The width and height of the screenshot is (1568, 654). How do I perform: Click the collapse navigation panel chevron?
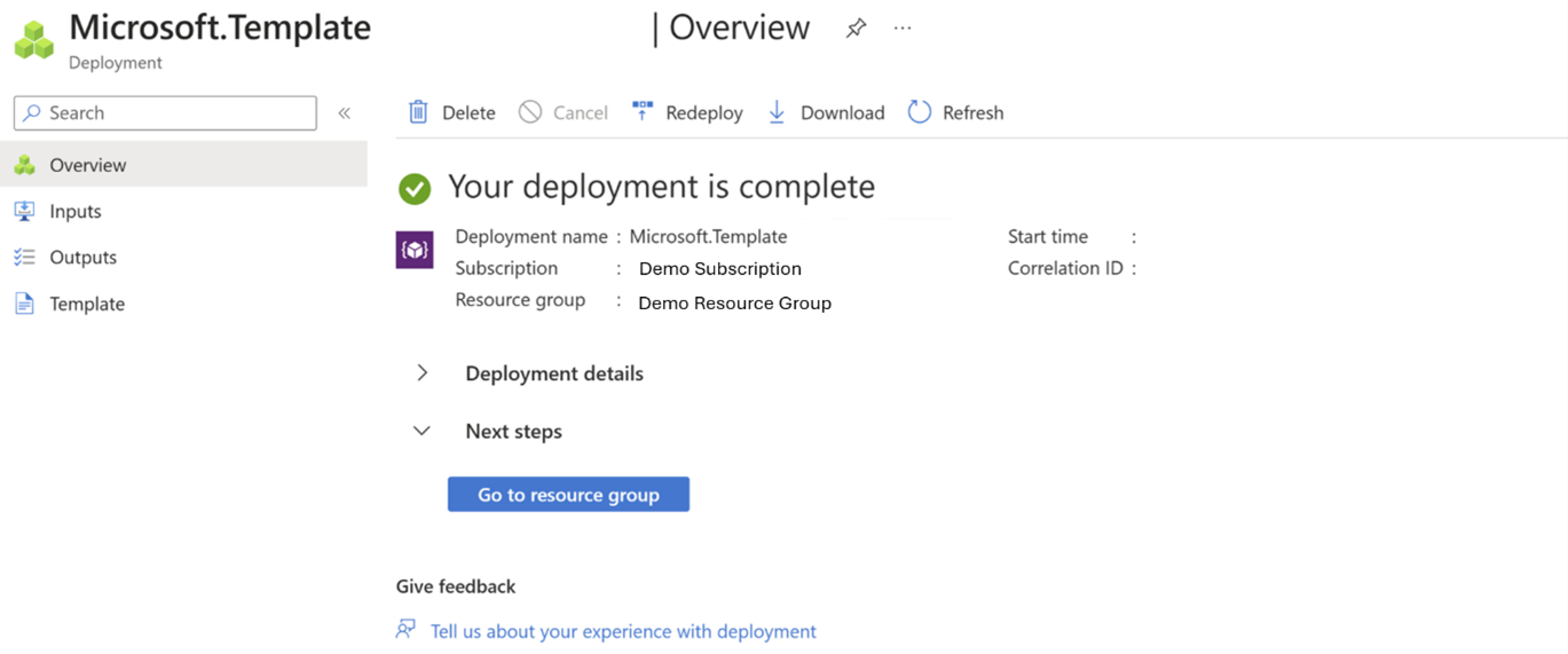pos(346,113)
